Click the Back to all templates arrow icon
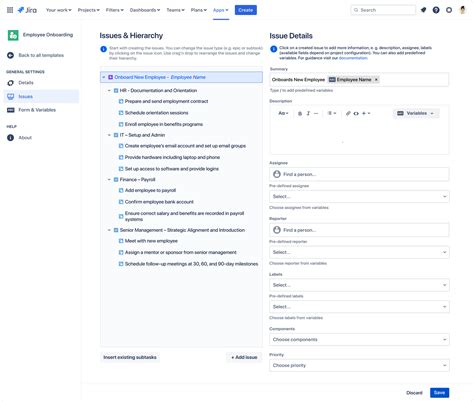 coord(10,55)
